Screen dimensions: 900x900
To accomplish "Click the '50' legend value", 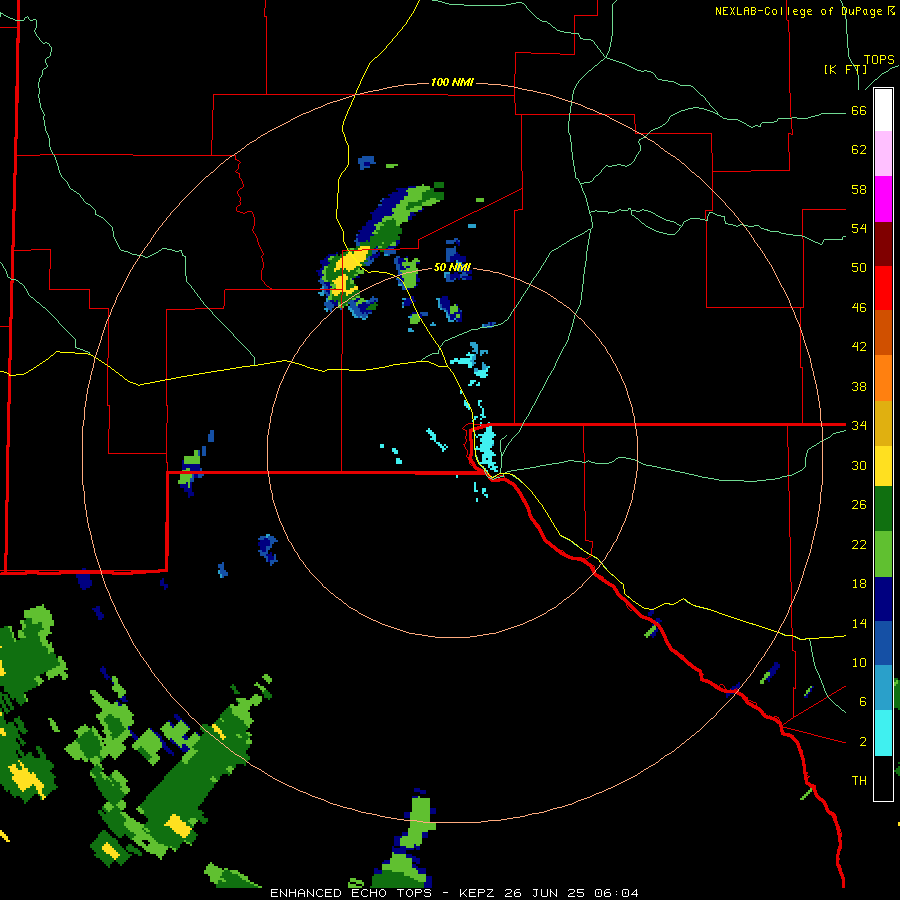I will pos(859,267).
